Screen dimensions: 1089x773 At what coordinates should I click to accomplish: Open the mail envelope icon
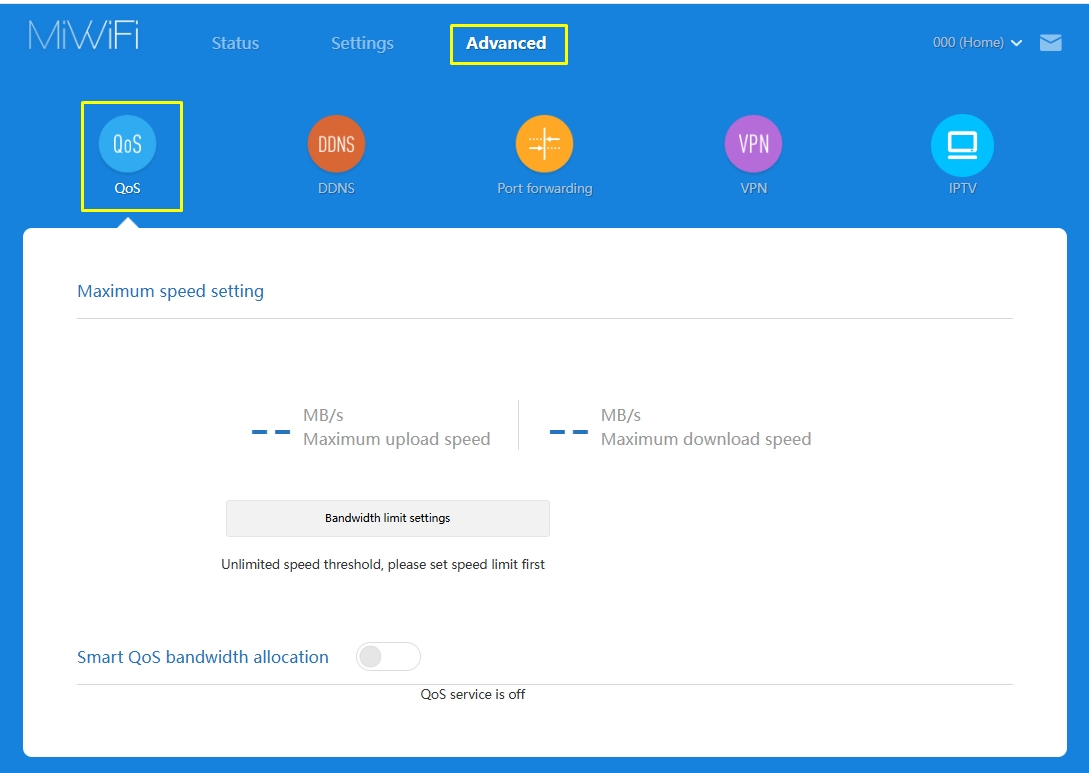click(1050, 43)
